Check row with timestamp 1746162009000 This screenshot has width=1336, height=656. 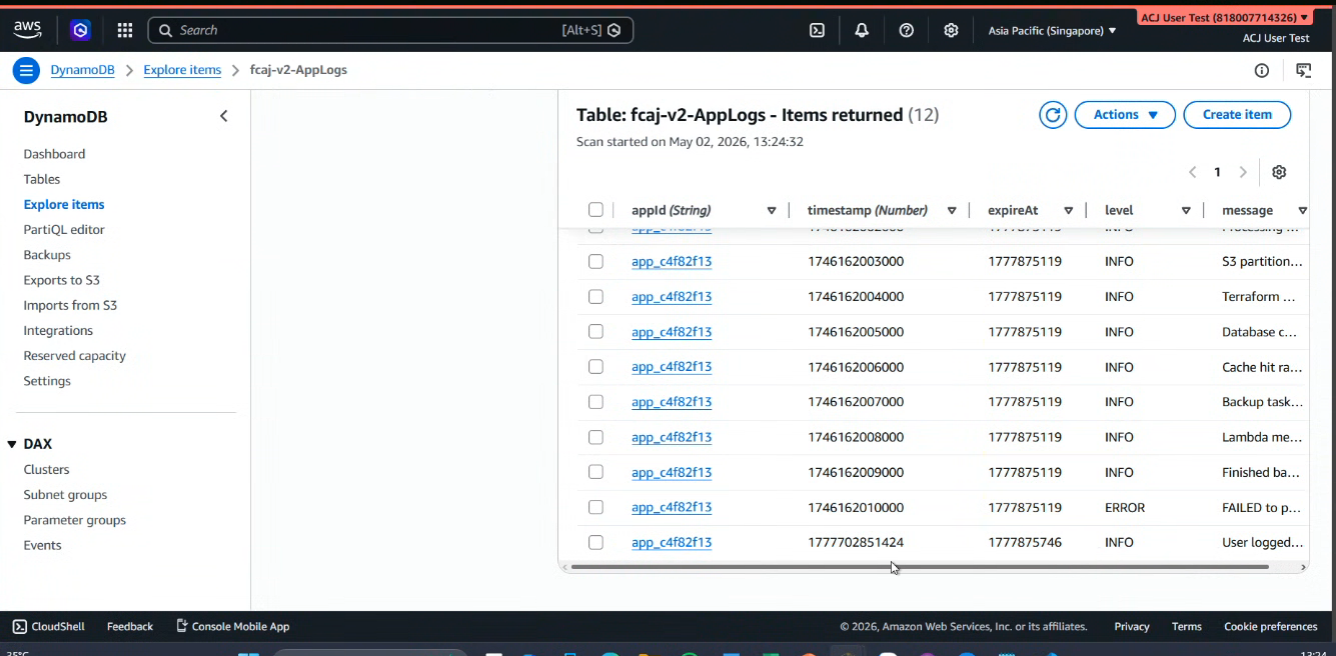[596, 472]
